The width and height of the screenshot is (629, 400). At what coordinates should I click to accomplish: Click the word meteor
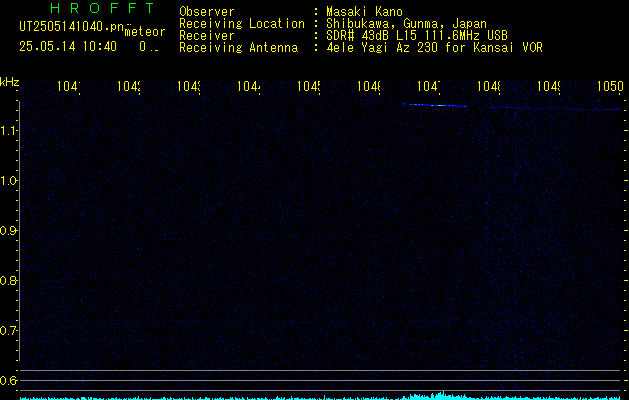145,32
